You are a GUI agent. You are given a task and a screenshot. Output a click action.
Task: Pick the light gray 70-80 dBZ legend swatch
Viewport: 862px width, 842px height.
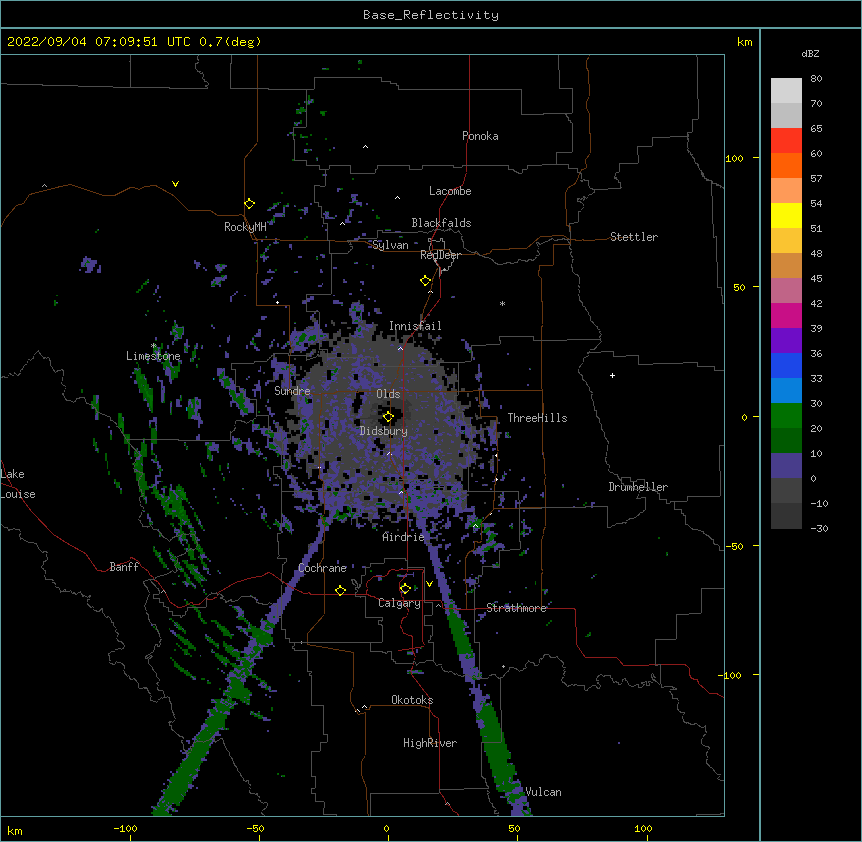tap(786, 90)
